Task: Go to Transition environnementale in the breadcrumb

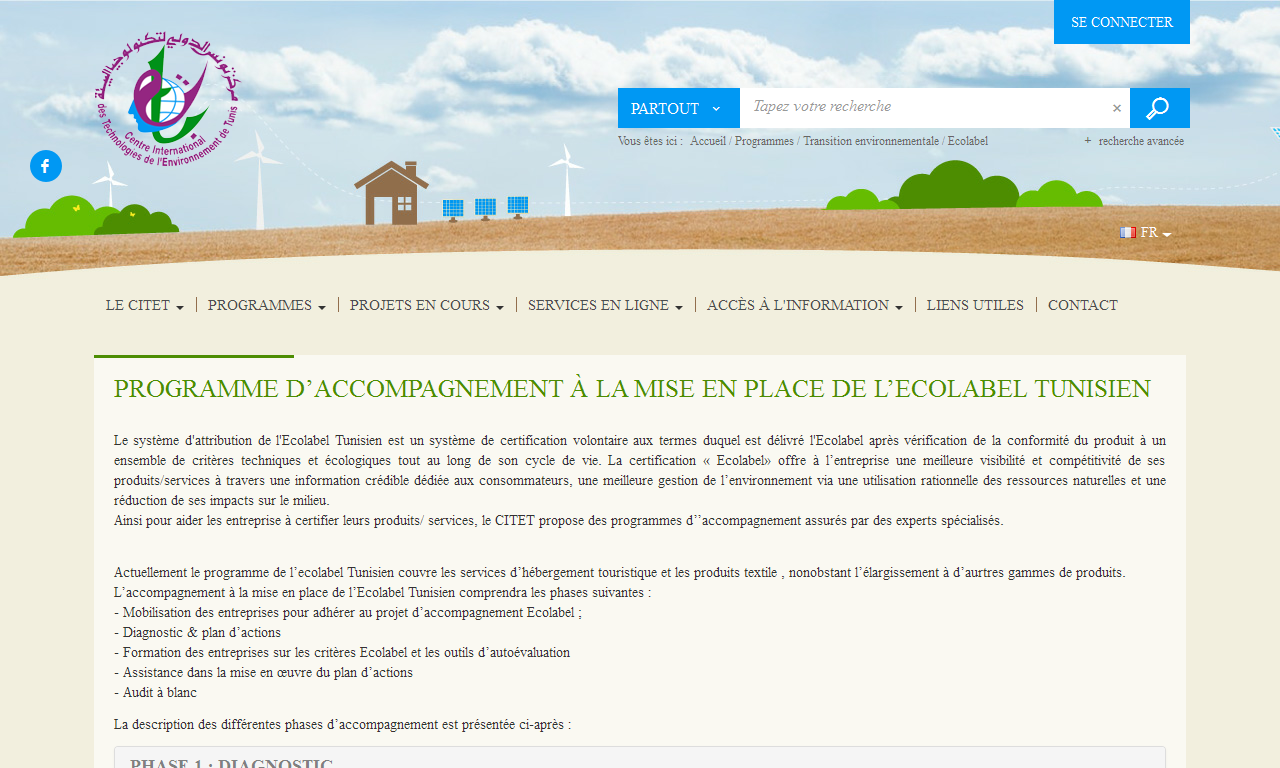Action: 871,141
